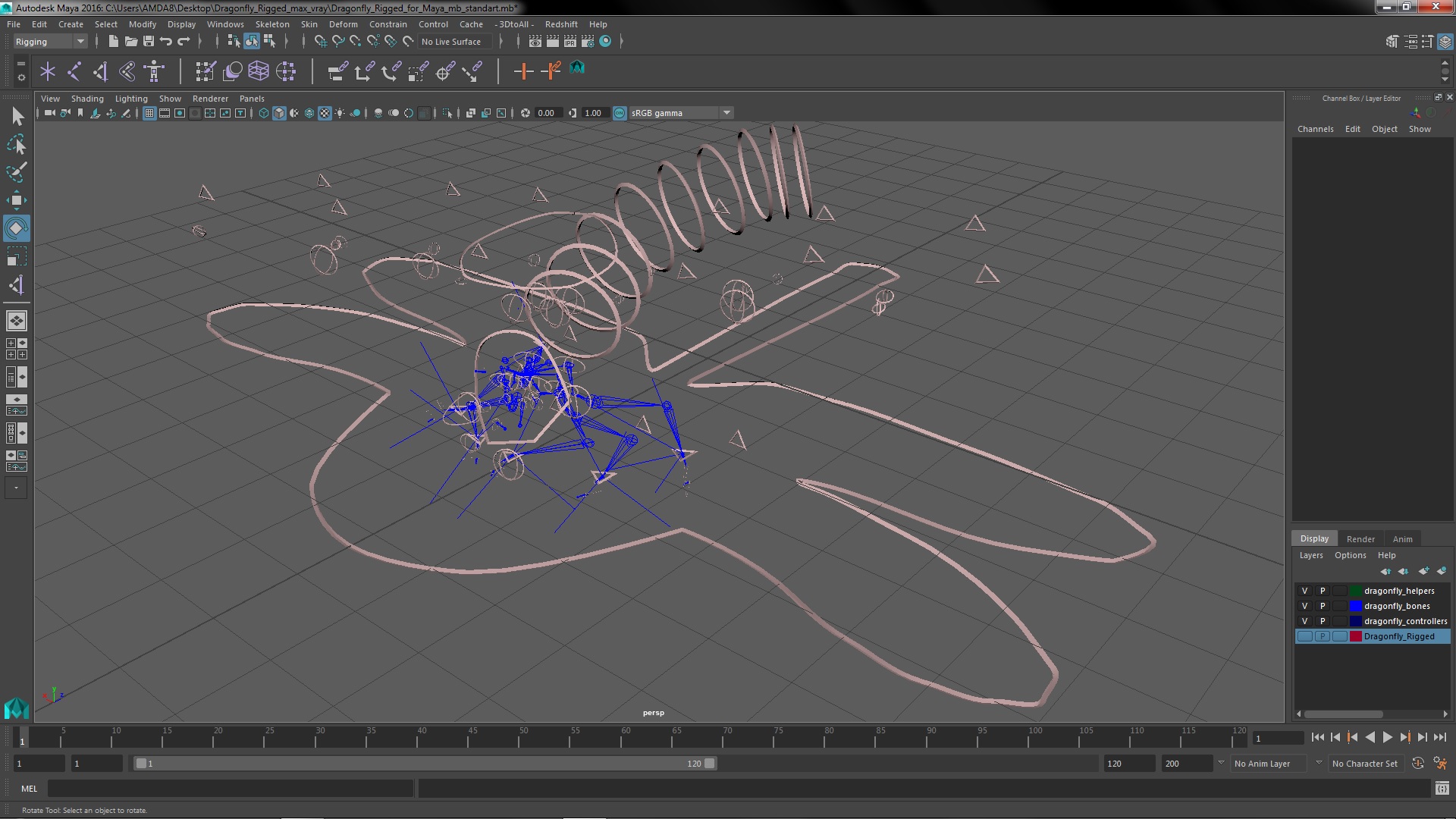Select the Lasso Select tool
The height and width of the screenshot is (819, 1456).
[17, 144]
